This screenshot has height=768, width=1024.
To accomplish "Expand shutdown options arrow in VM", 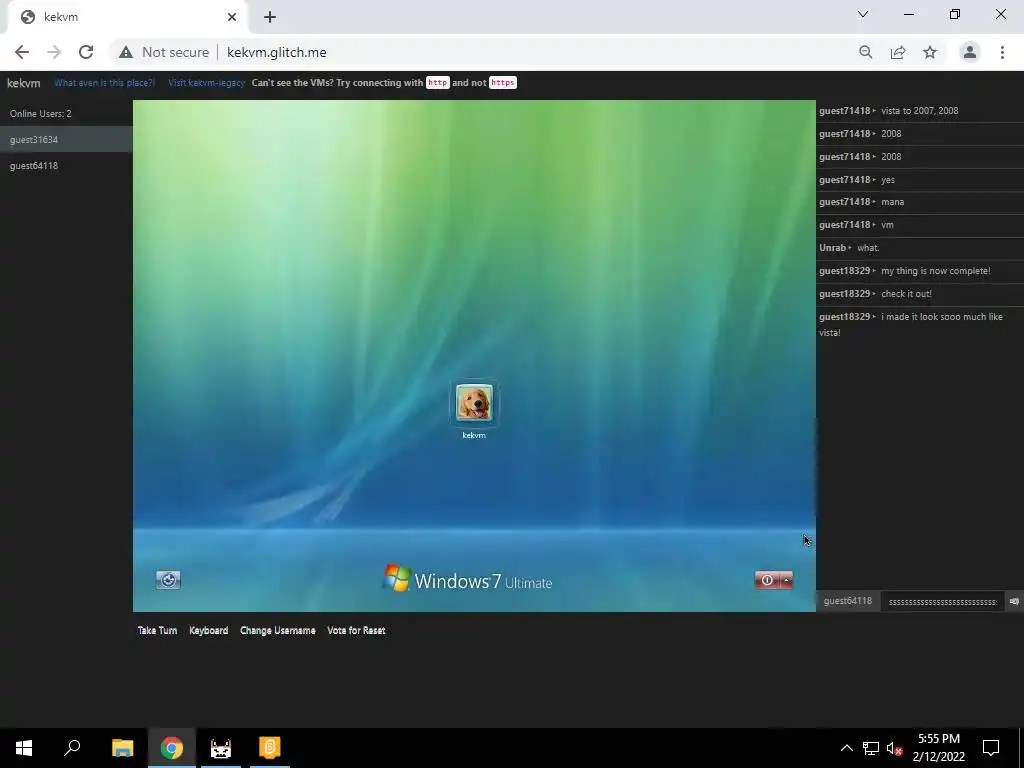I will point(787,580).
